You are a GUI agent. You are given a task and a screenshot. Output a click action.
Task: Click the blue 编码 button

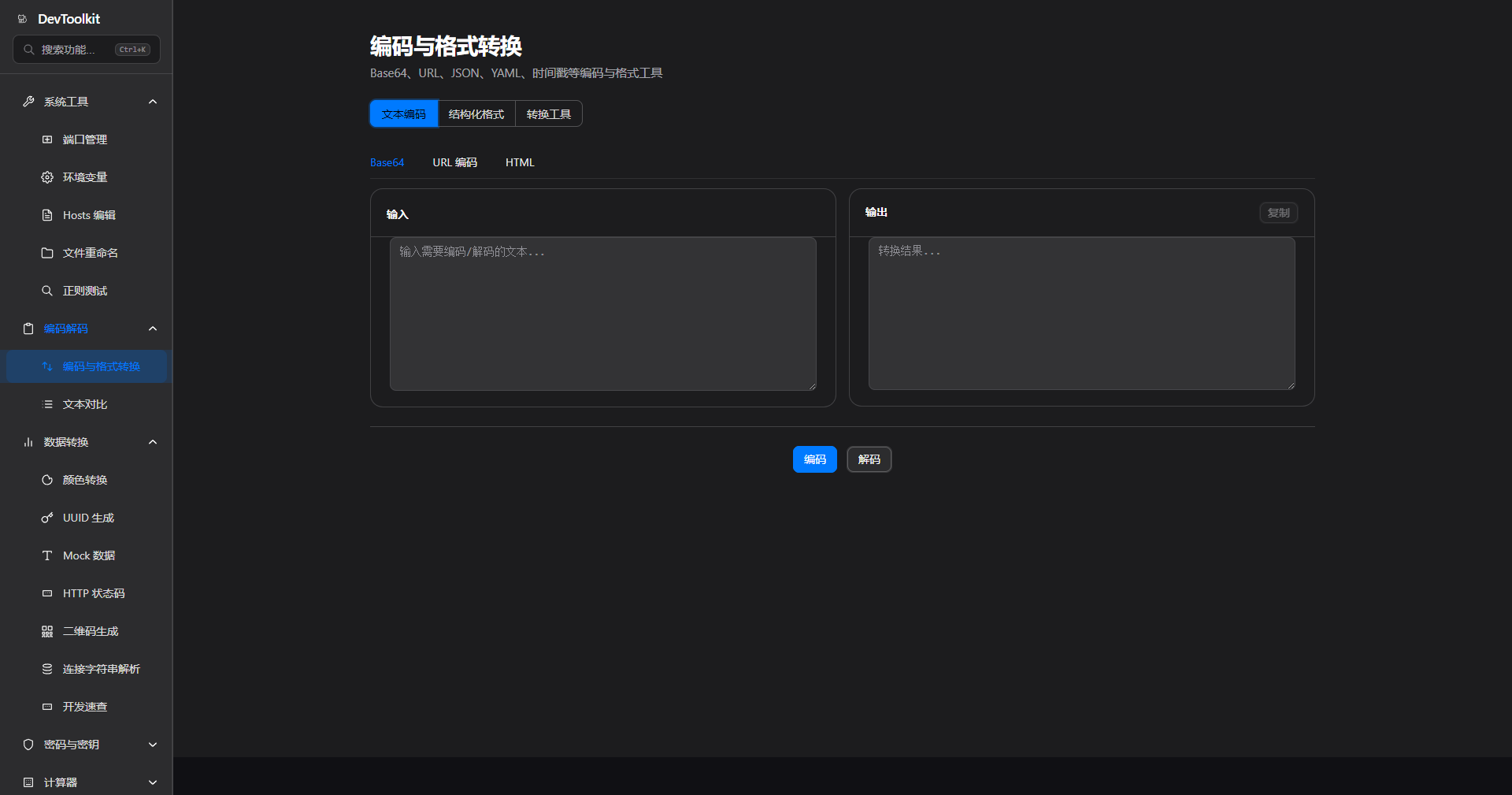point(815,459)
